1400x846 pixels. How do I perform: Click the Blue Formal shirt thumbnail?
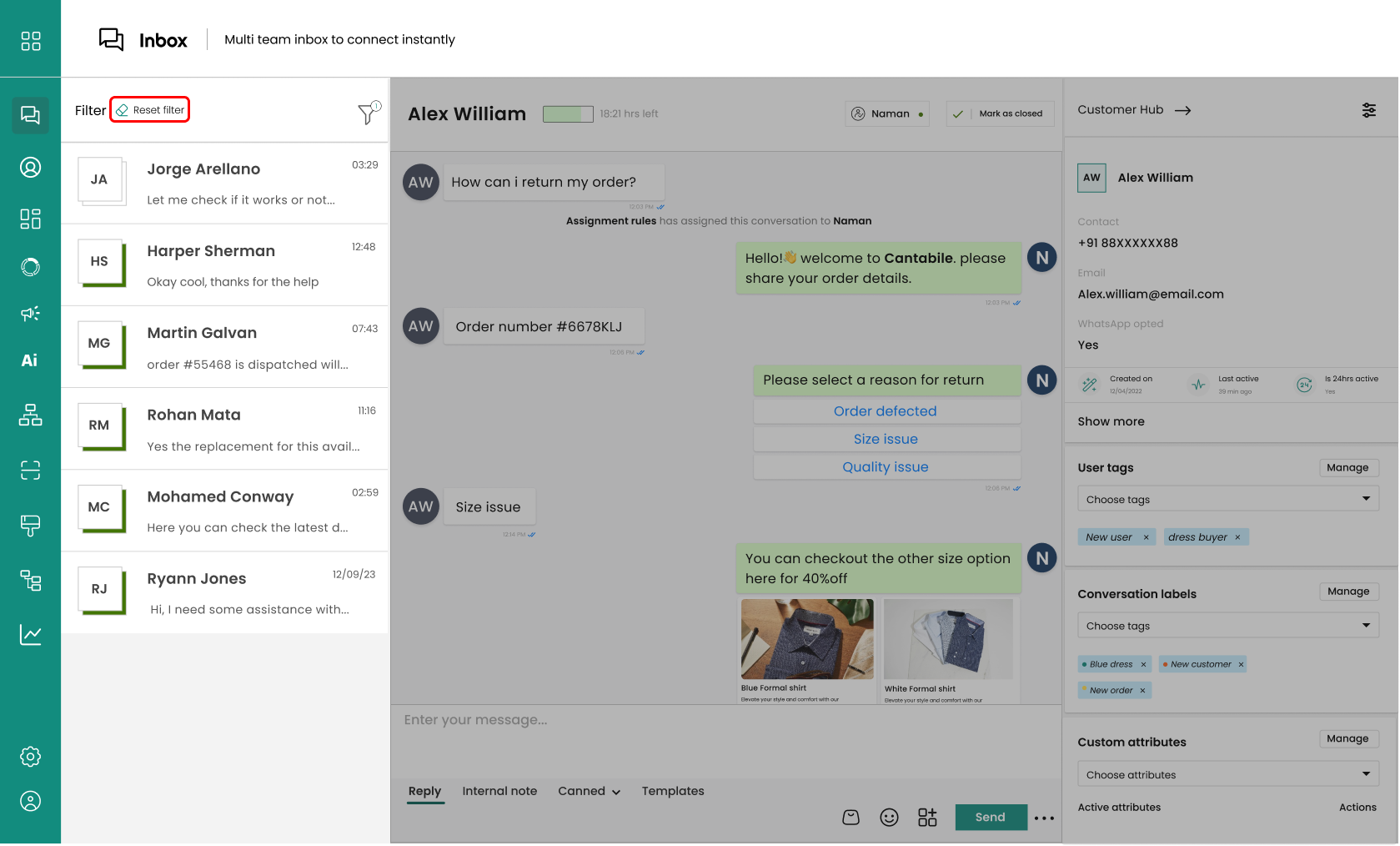pos(806,639)
